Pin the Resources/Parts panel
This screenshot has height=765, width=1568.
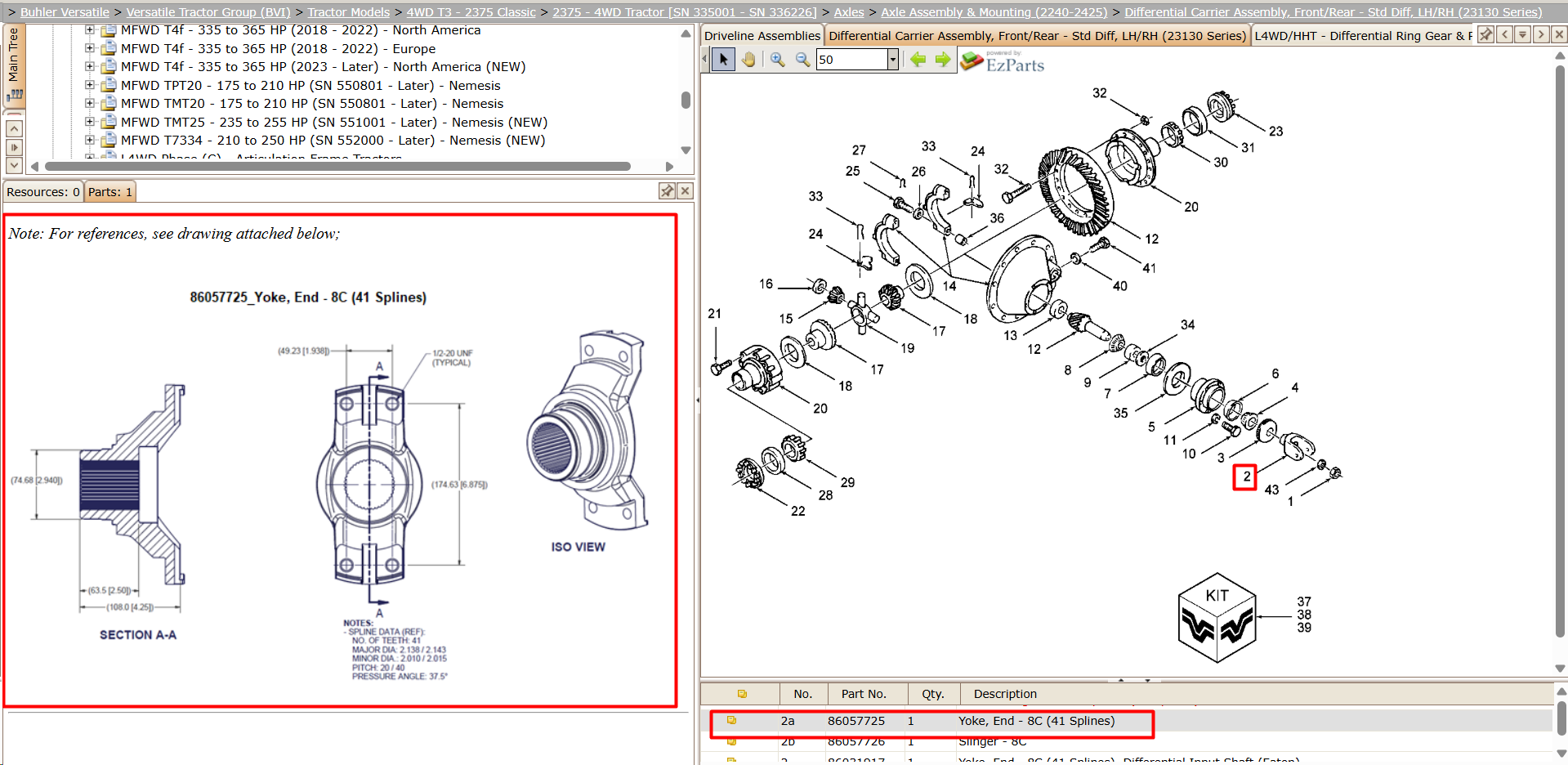pyautogui.click(x=667, y=190)
